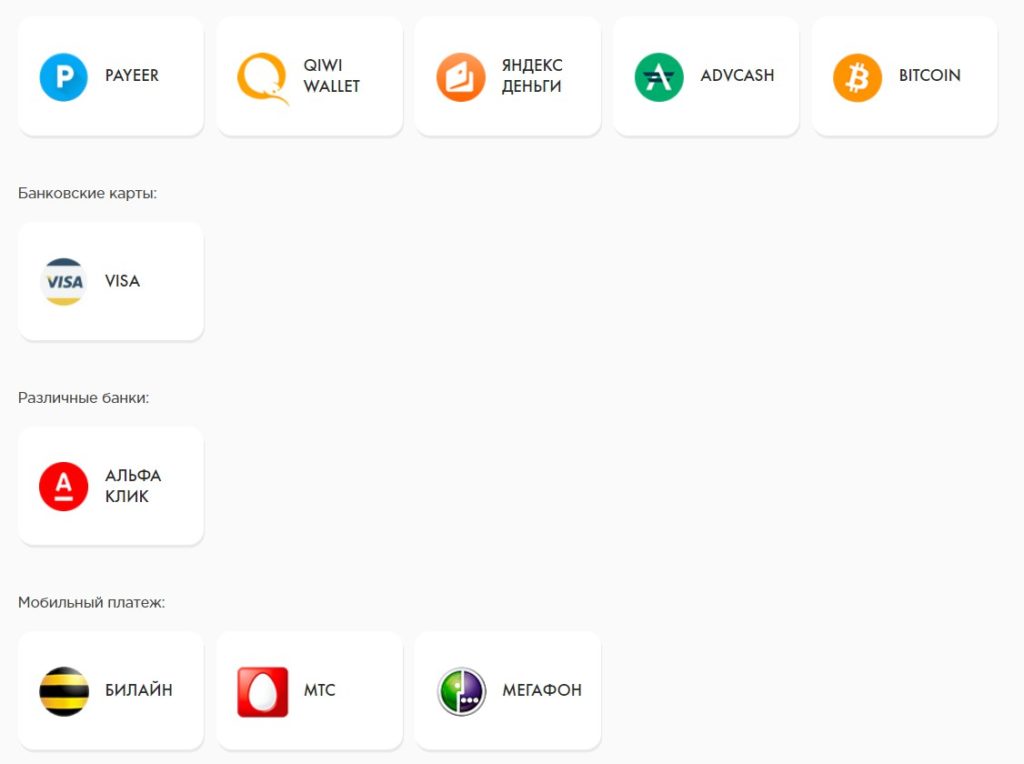
Task: Select ЯНДЕКС ДЕНЬГИ payment text
Action: pos(532,76)
